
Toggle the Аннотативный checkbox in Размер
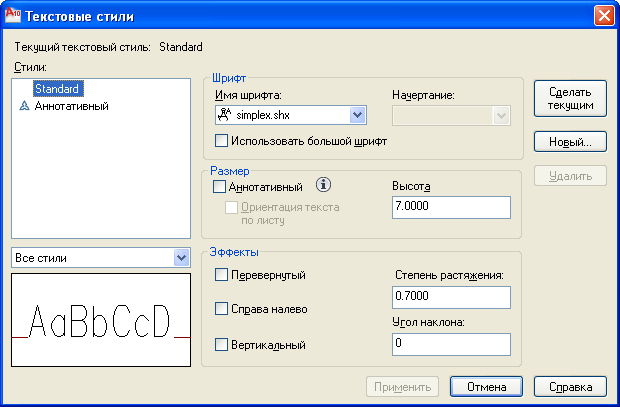pyautogui.click(x=219, y=187)
